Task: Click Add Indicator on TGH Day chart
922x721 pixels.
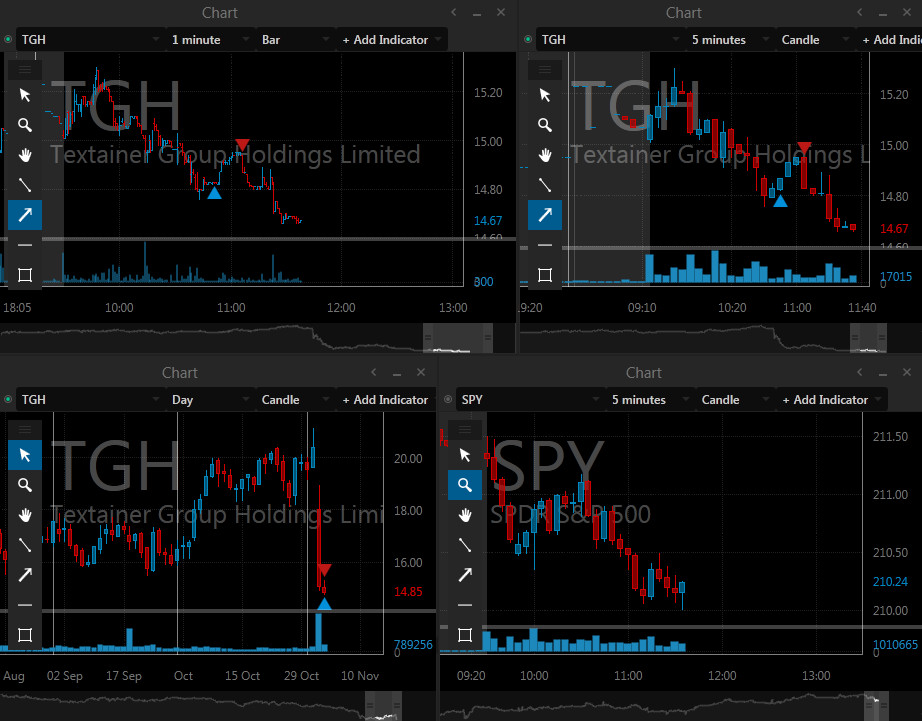Action: tap(386, 399)
